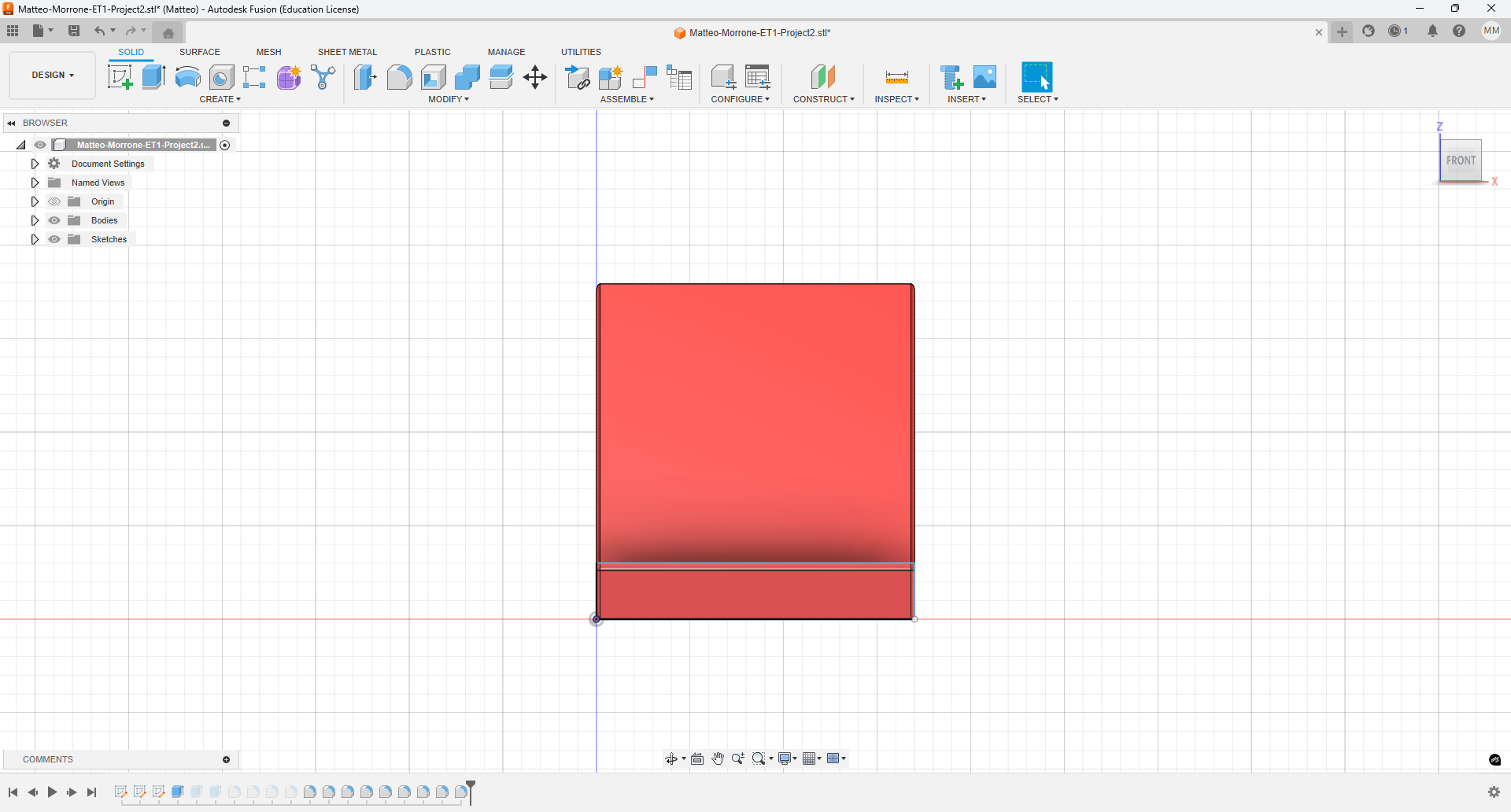Select the Create Sketch tool
Screen dimensions: 1511x812
pos(120,77)
